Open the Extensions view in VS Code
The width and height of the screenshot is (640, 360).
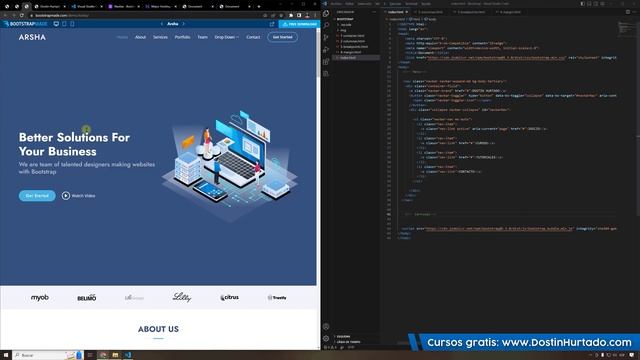(326, 62)
